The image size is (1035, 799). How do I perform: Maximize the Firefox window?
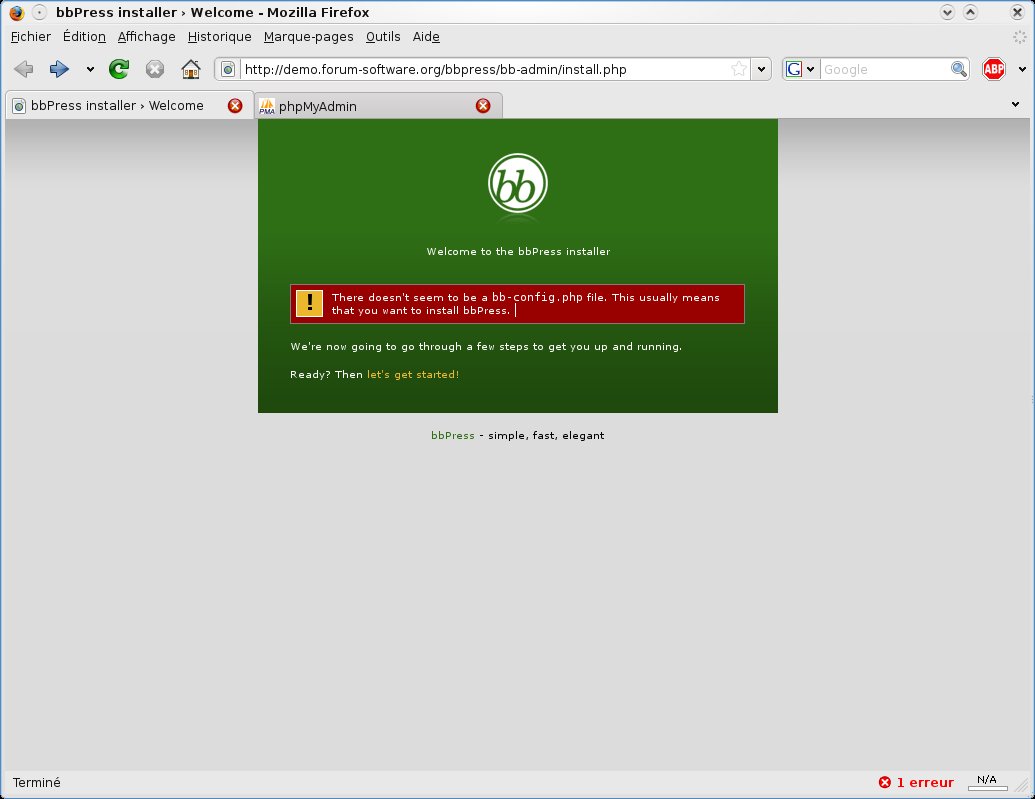970,13
